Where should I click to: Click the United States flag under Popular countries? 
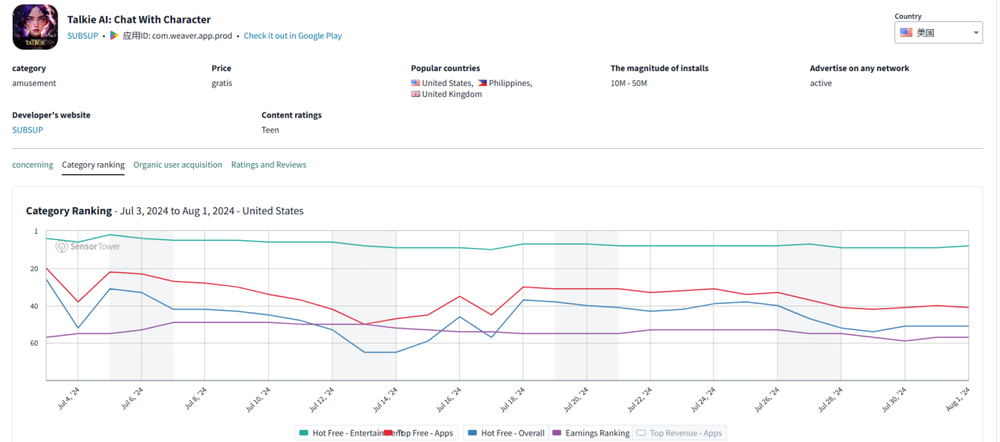pyautogui.click(x=415, y=83)
